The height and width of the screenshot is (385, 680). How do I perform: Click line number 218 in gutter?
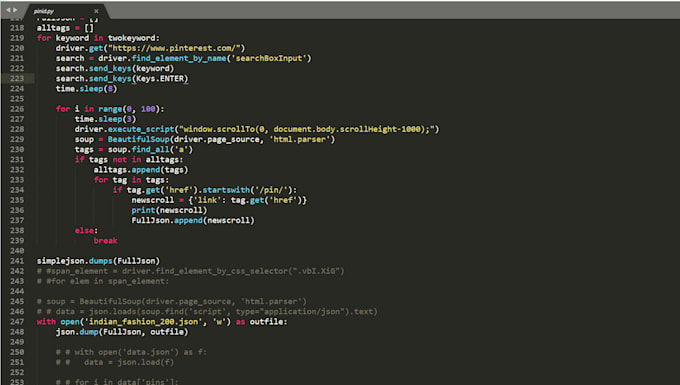tap(17, 28)
